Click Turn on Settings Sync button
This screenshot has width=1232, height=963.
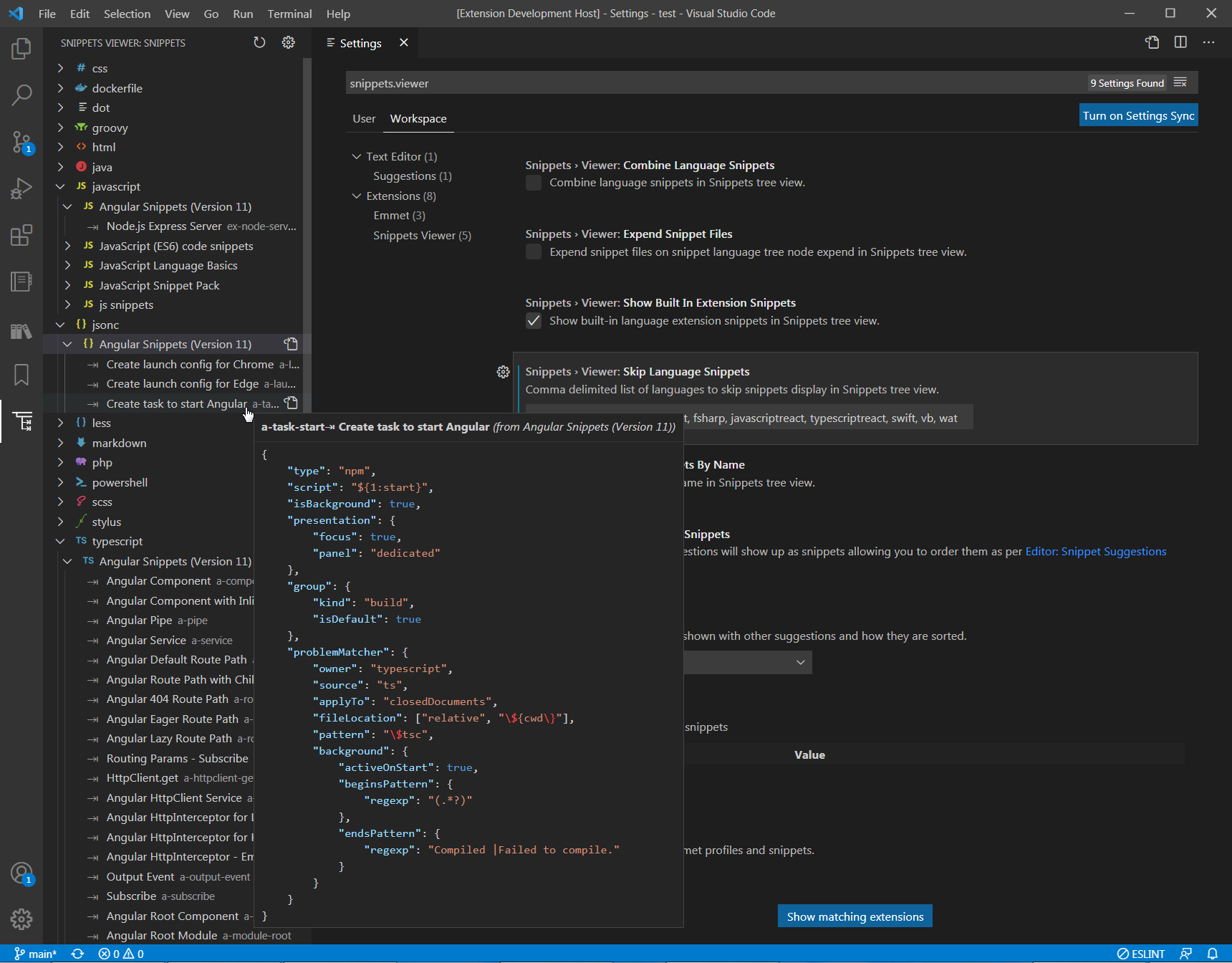pyautogui.click(x=1138, y=115)
